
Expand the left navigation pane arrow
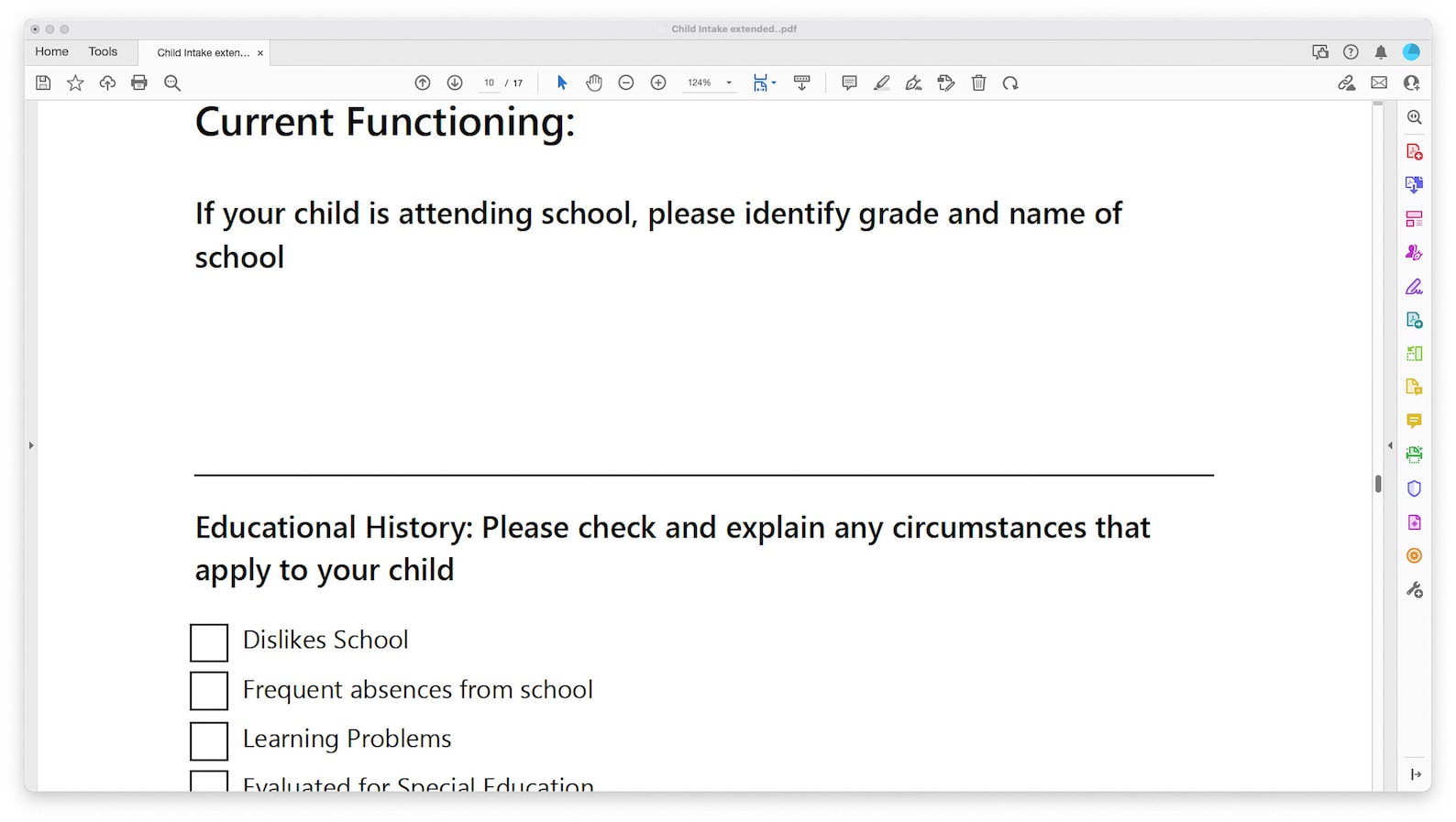pos(31,445)
